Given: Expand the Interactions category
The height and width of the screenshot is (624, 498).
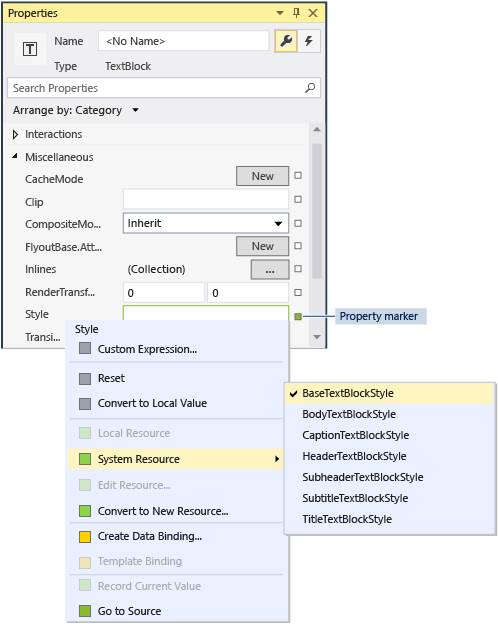Looking at the screenshot, I should click(x=15, y=135).
